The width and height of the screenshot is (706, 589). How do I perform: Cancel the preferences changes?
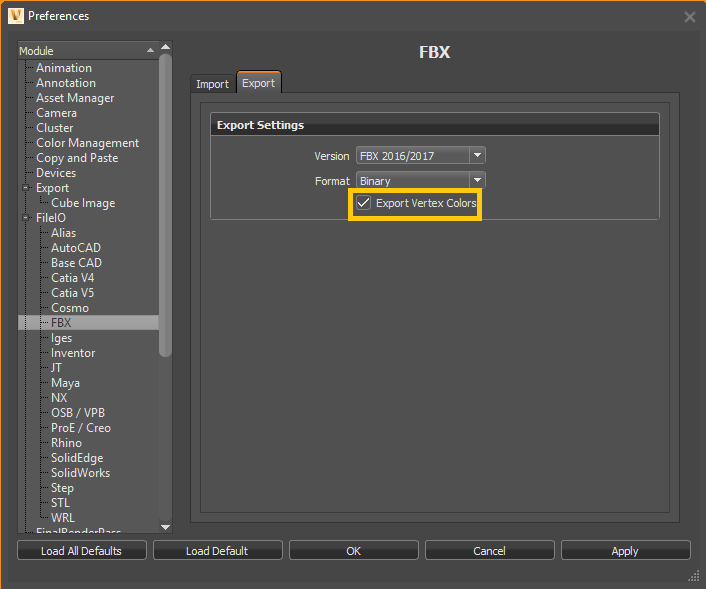tap(489, 551)
